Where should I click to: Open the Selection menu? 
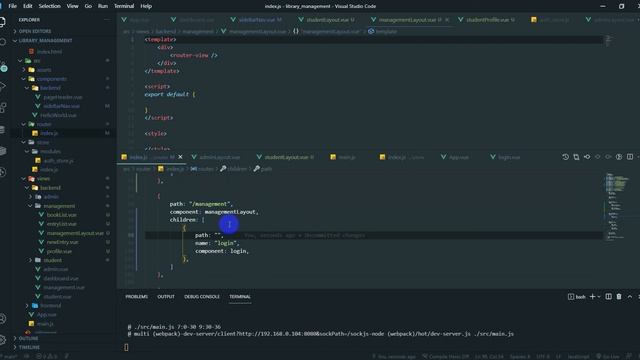pyautogui.click(x=49, y=6)
